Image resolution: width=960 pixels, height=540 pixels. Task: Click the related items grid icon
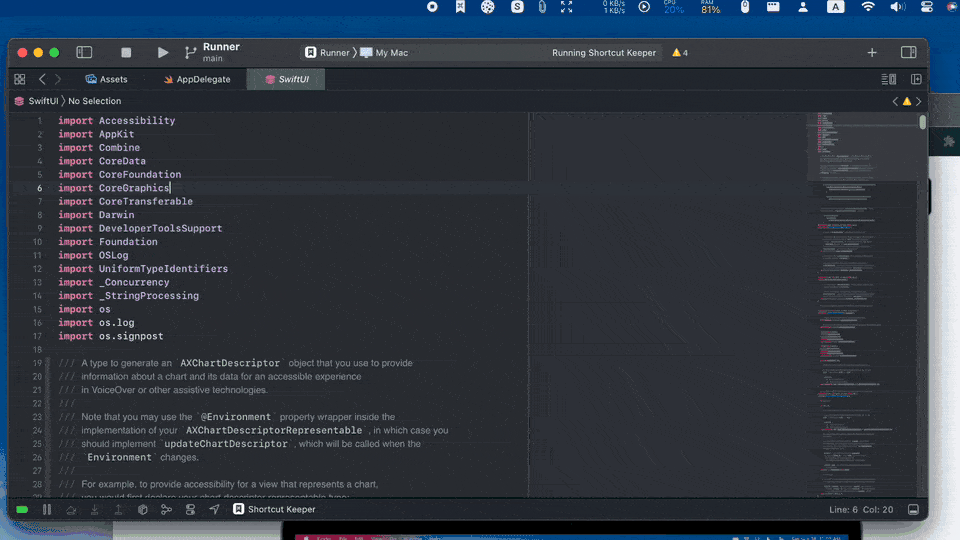click(x=19, y=79)
